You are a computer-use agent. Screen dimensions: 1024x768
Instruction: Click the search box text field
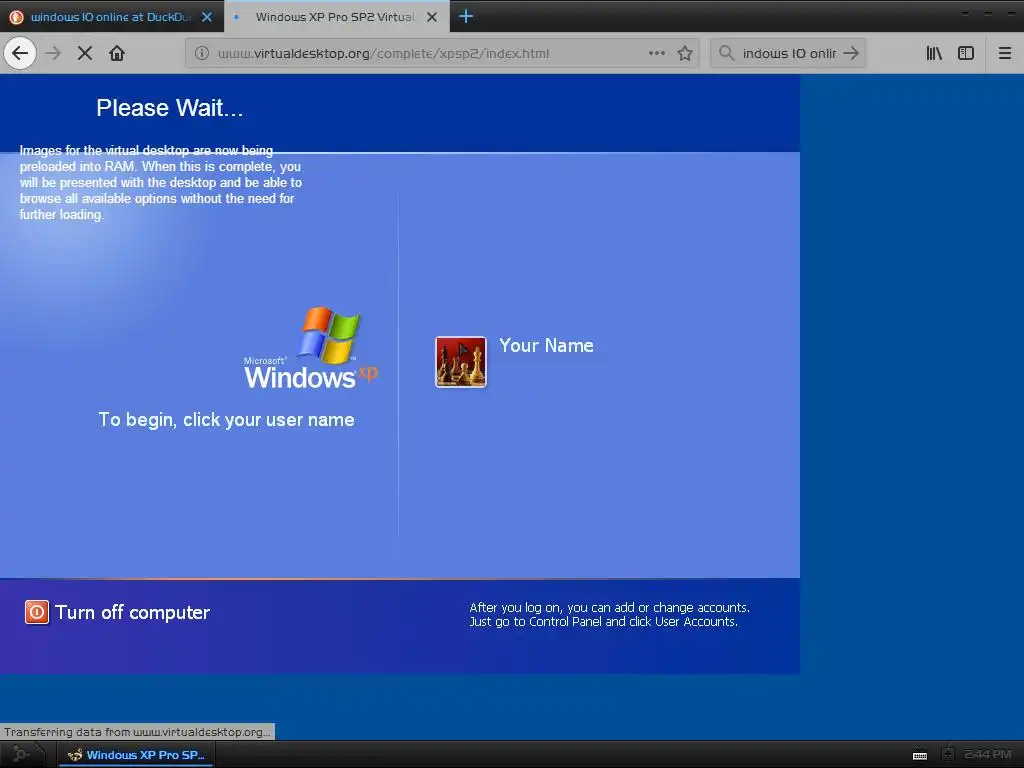(x=789, y=53)
